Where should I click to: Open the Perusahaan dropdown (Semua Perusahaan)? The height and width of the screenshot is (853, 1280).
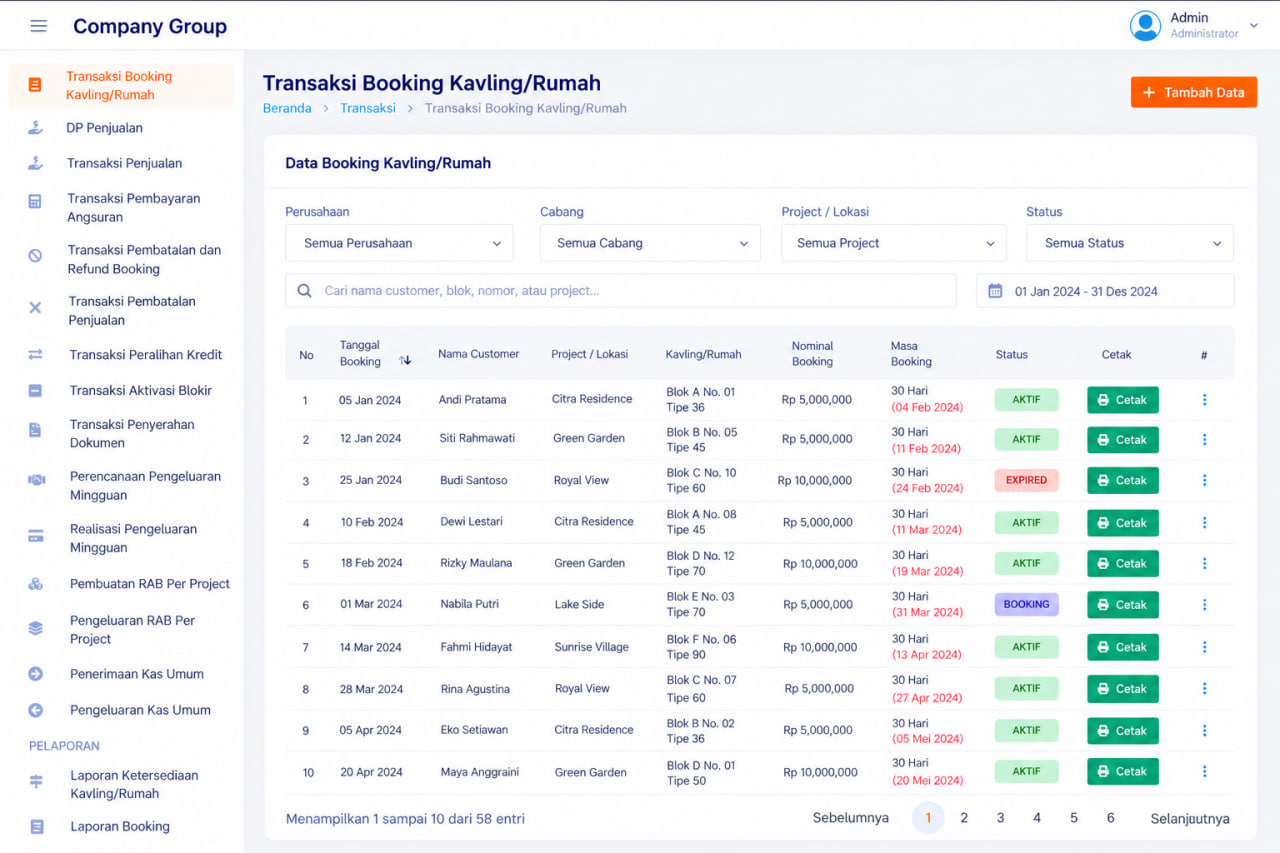399,243
